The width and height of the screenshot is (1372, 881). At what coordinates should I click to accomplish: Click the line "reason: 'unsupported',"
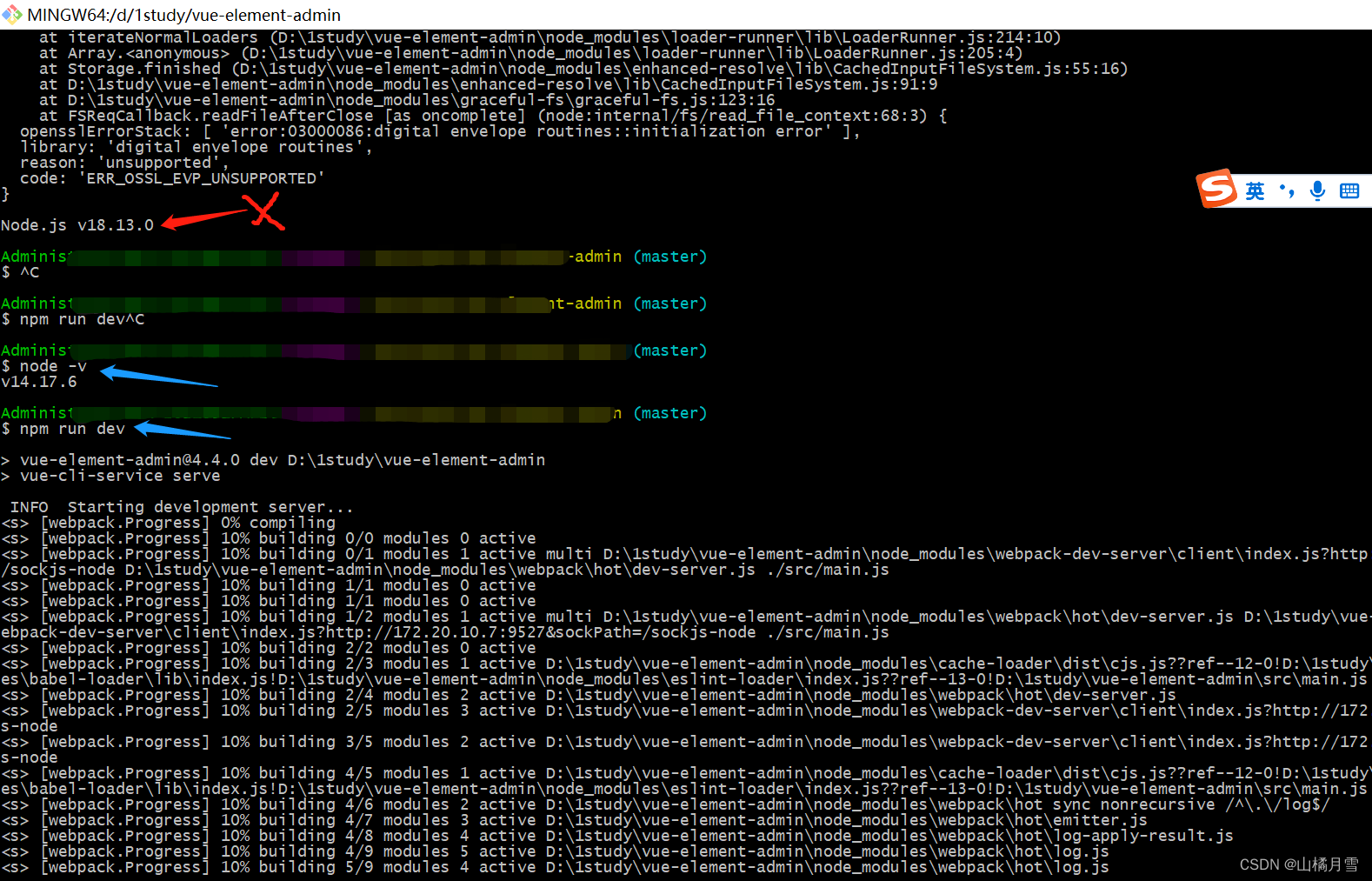click(x=124, y=163)
